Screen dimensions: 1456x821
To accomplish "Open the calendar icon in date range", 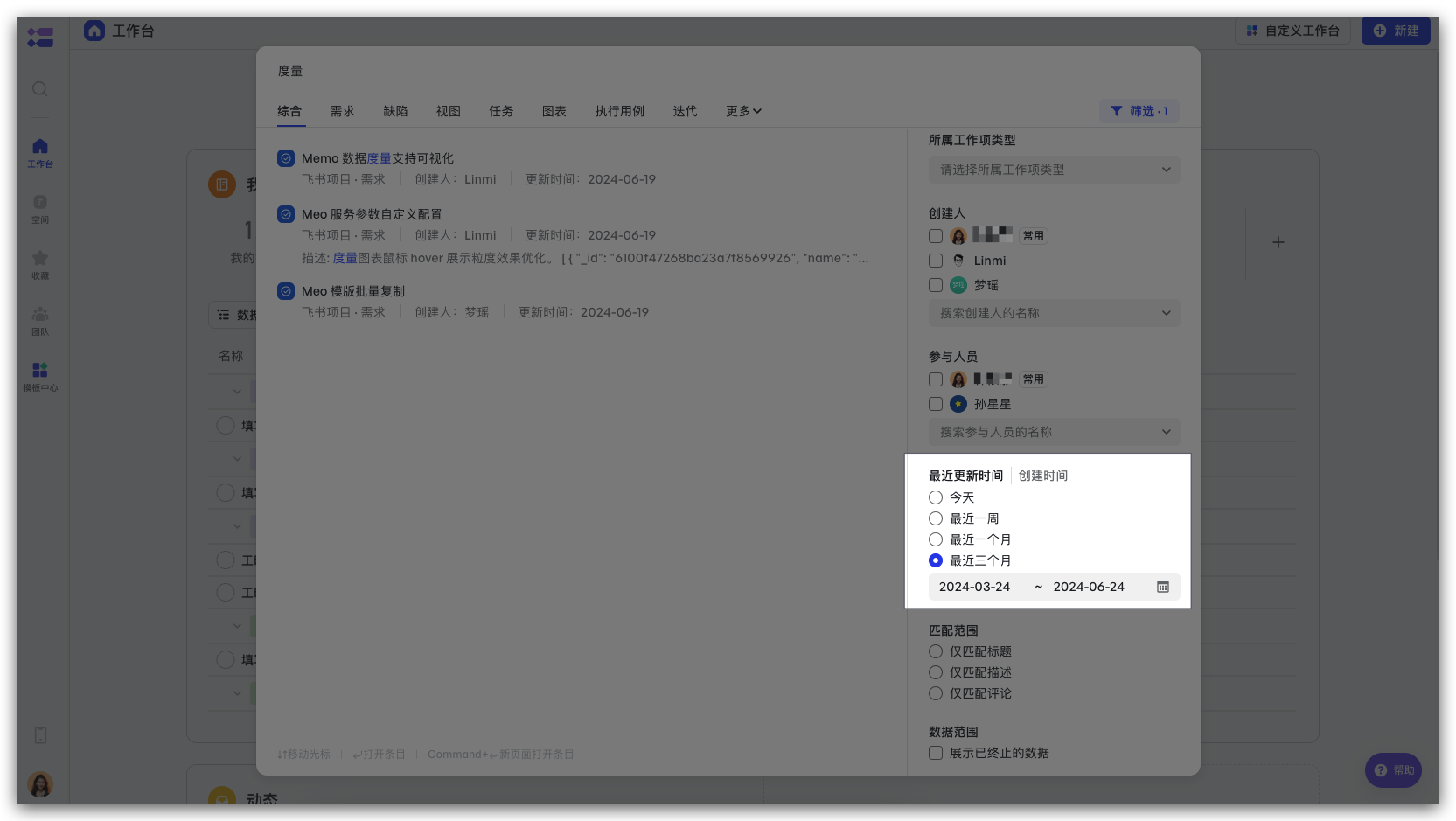I will (x=1163, y=587).
